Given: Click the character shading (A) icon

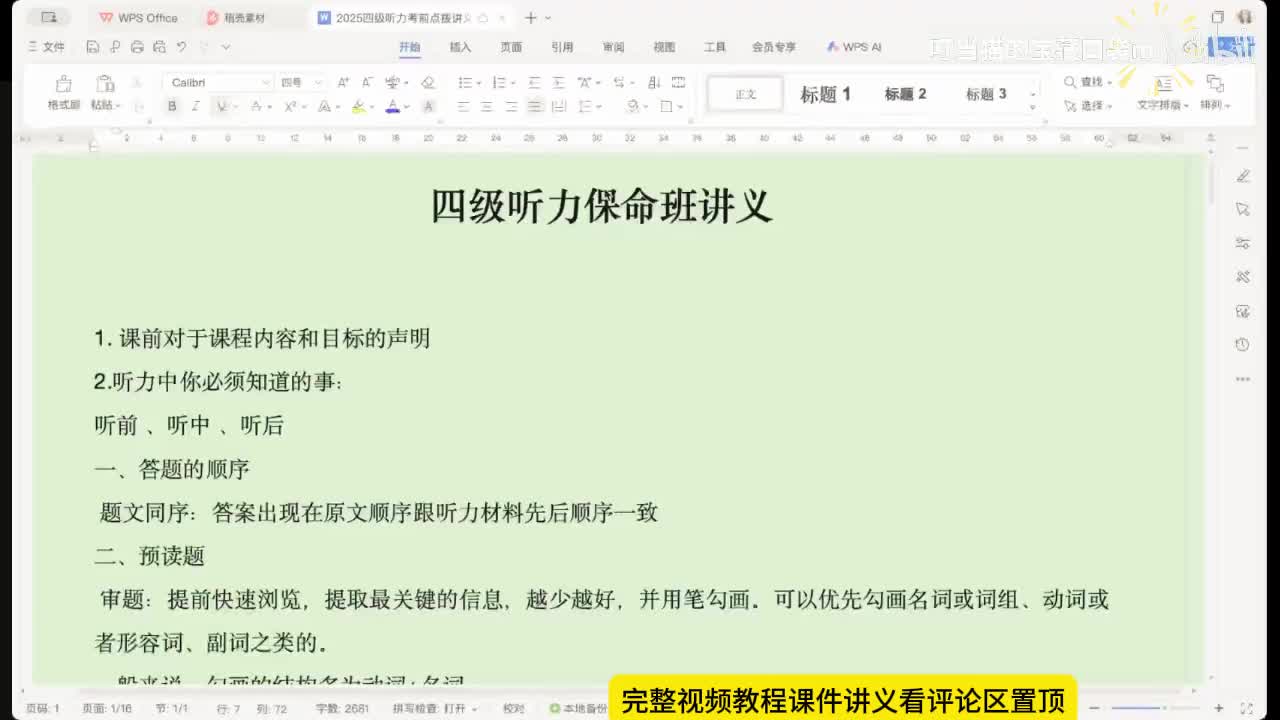Looking at the screenshot, I should click(428, 106).
